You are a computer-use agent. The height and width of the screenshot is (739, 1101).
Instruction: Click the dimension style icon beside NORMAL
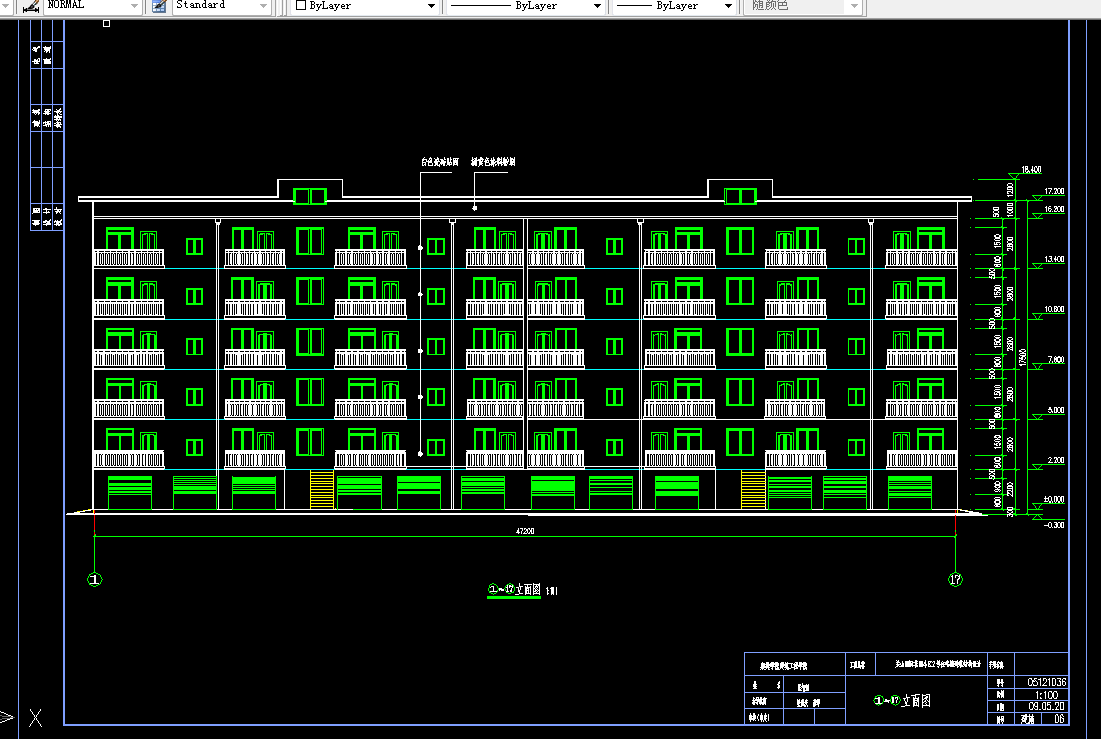[x=30, y=6]
